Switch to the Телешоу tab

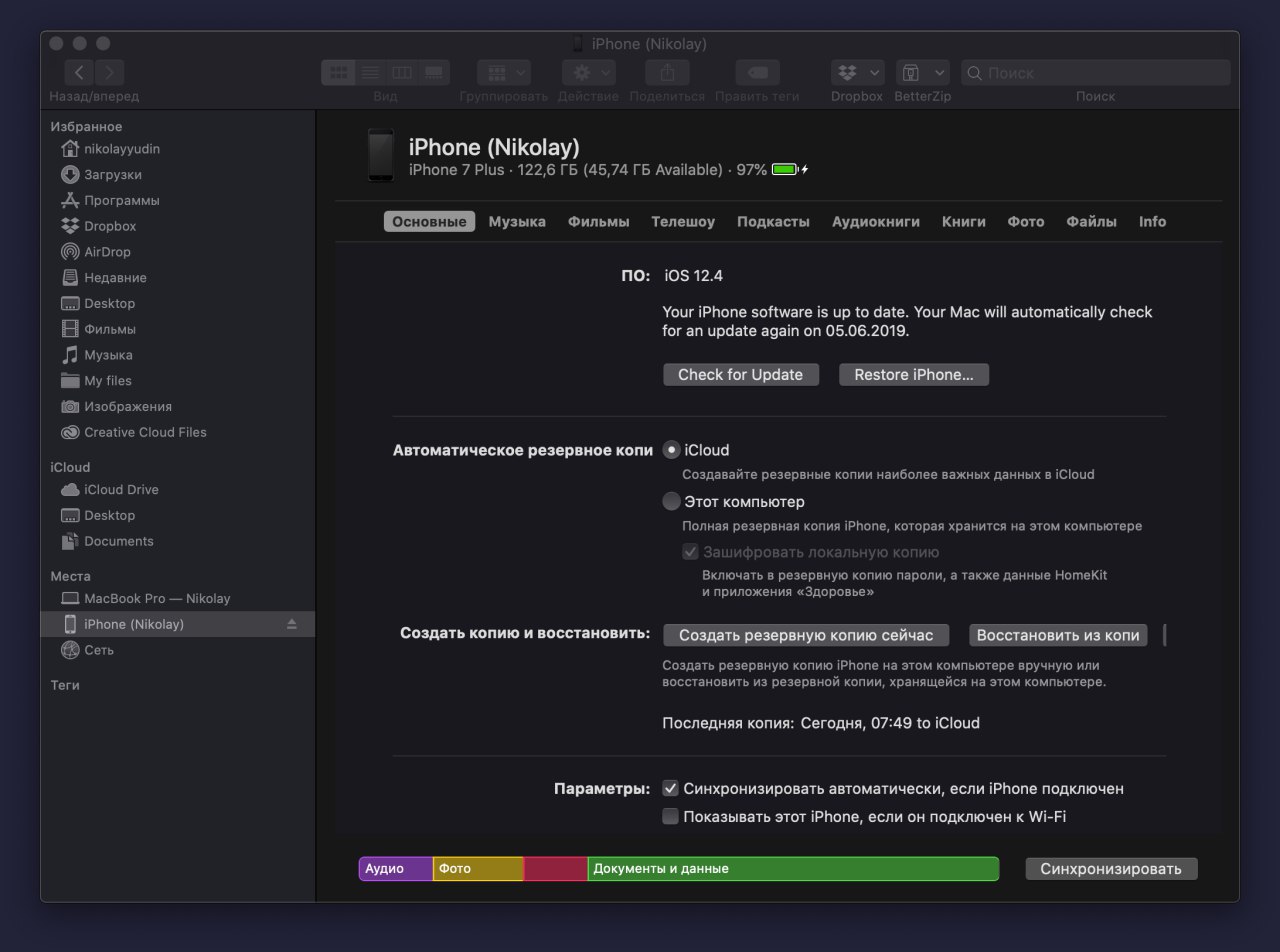(683, 222)
